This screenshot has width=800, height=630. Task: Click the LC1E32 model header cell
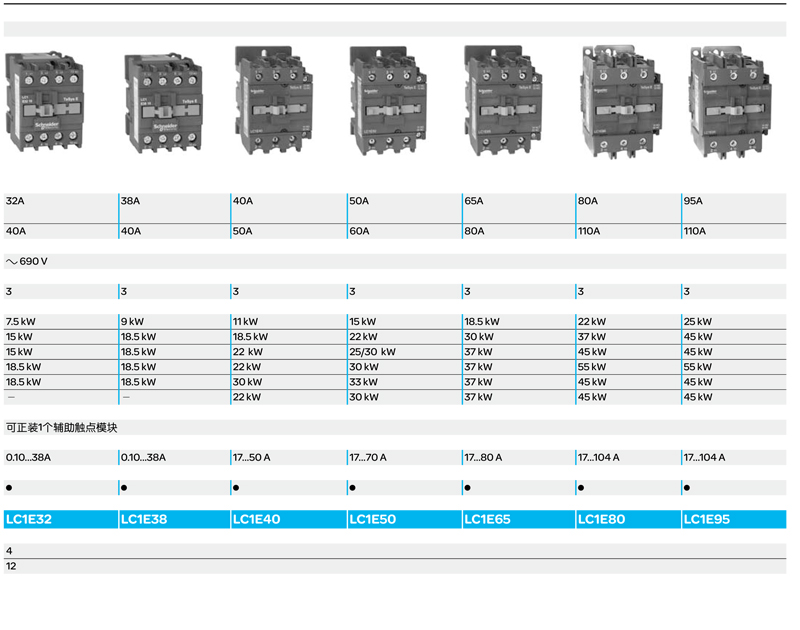(61, 519)
